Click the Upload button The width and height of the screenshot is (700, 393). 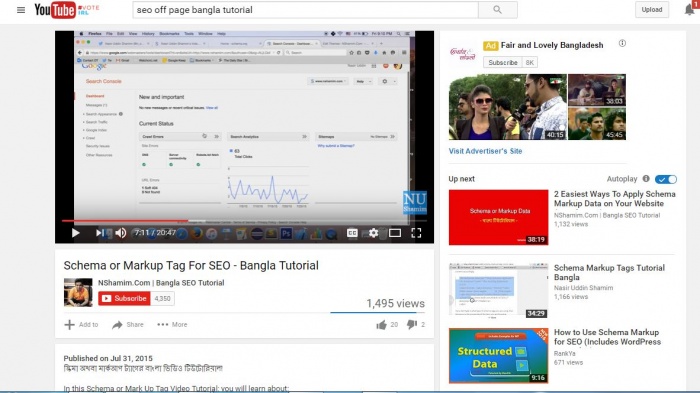pos(652,10)
